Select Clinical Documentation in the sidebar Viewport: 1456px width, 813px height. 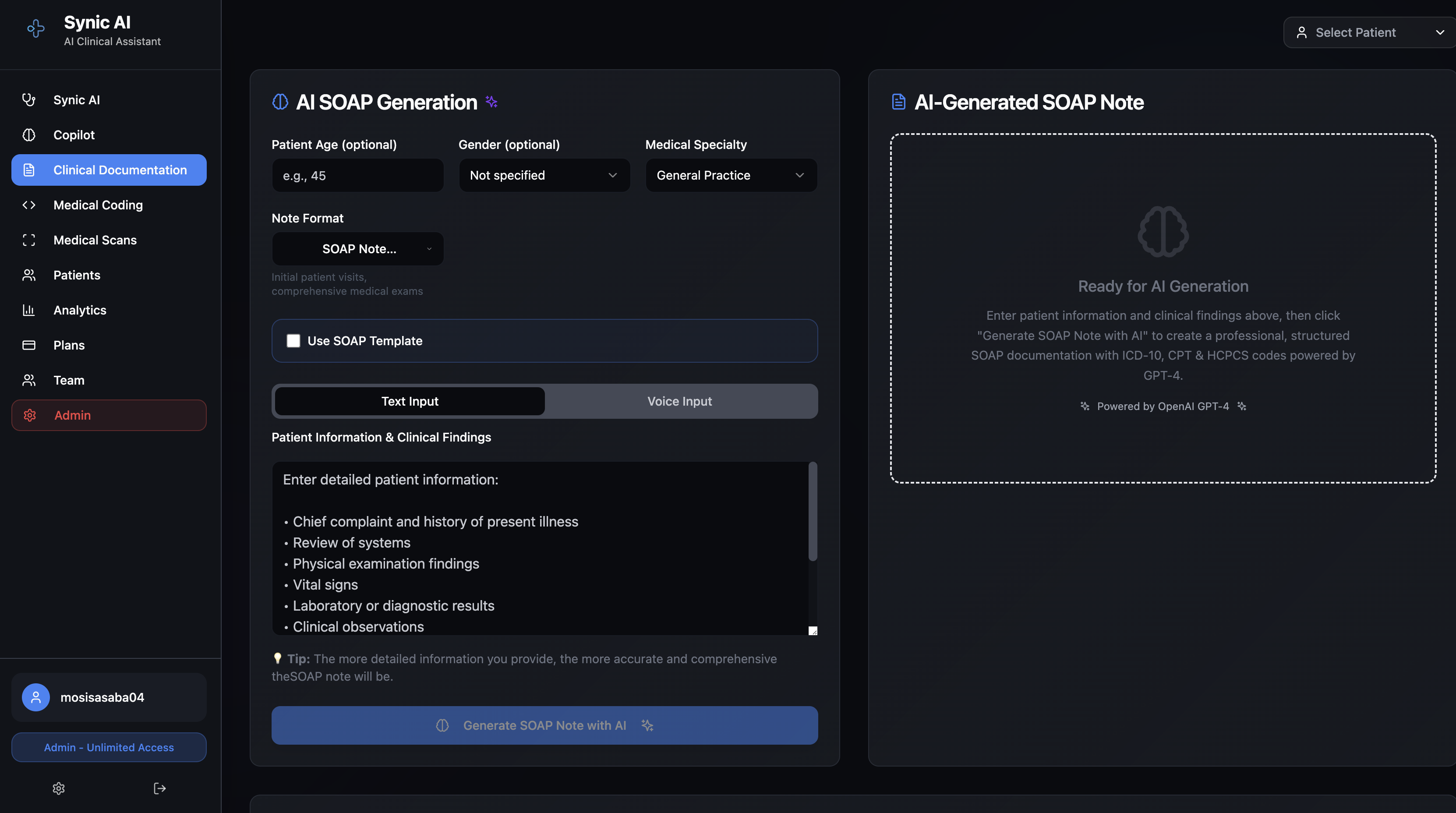(x=109, y=170)
